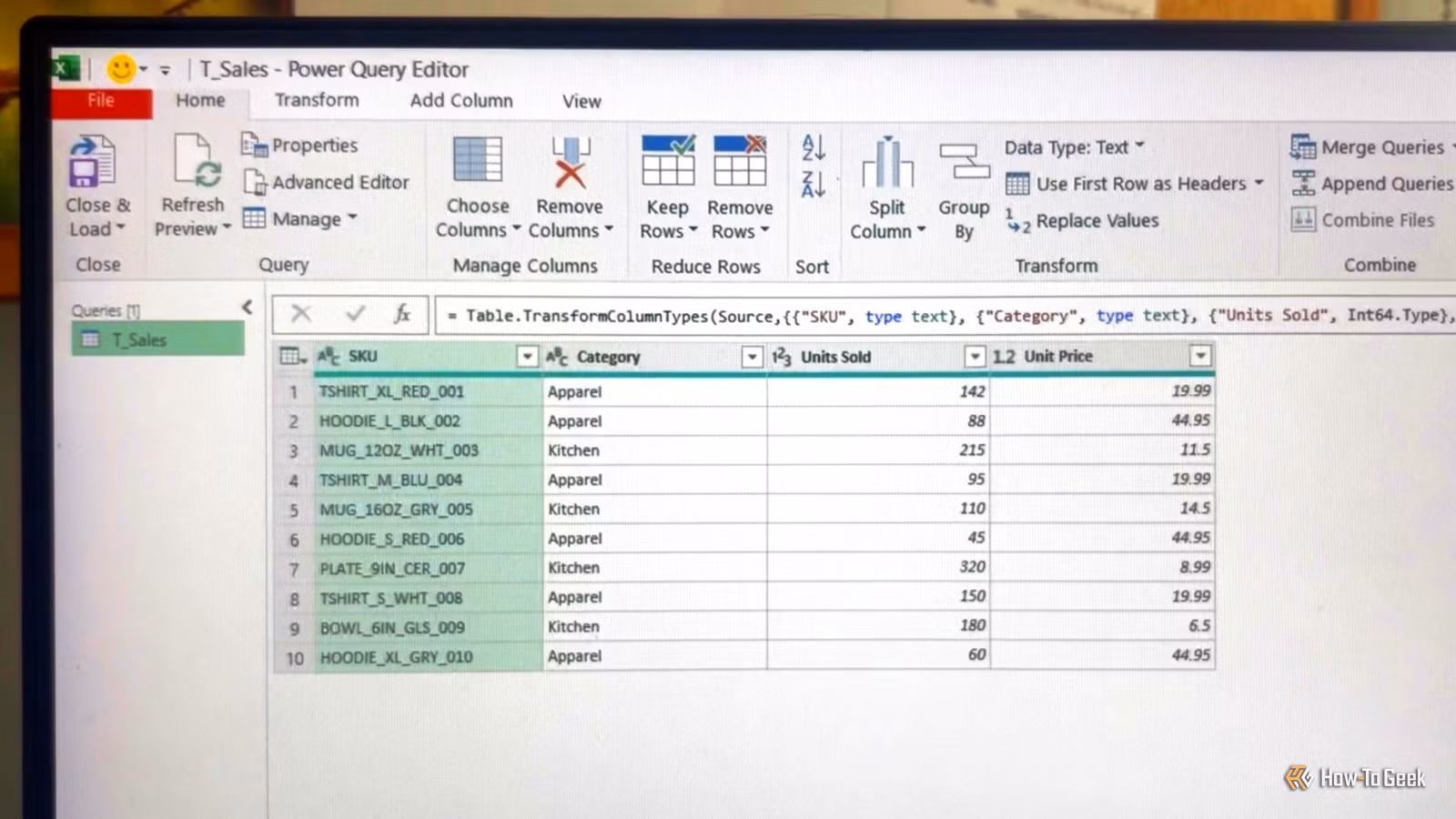Open the Category column filter dropdown
This screenshot has width=1456, height=819.
tap(752, 357)
